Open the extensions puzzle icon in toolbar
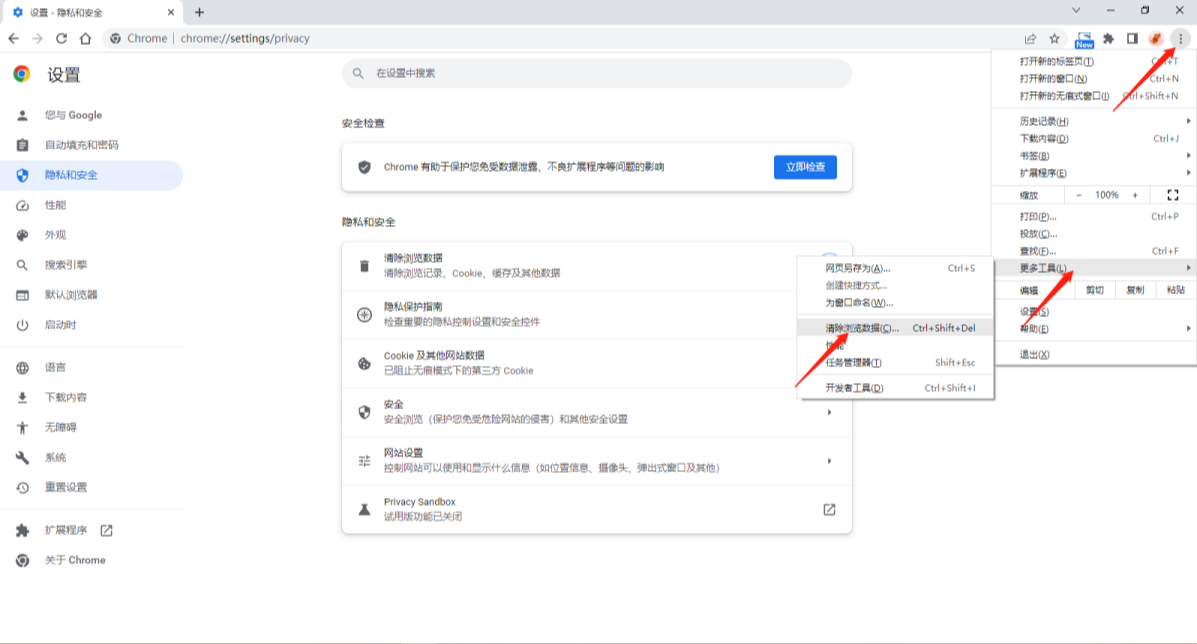The width and height of the screenshot is (1197, 644). click(x=1108, y=38)
